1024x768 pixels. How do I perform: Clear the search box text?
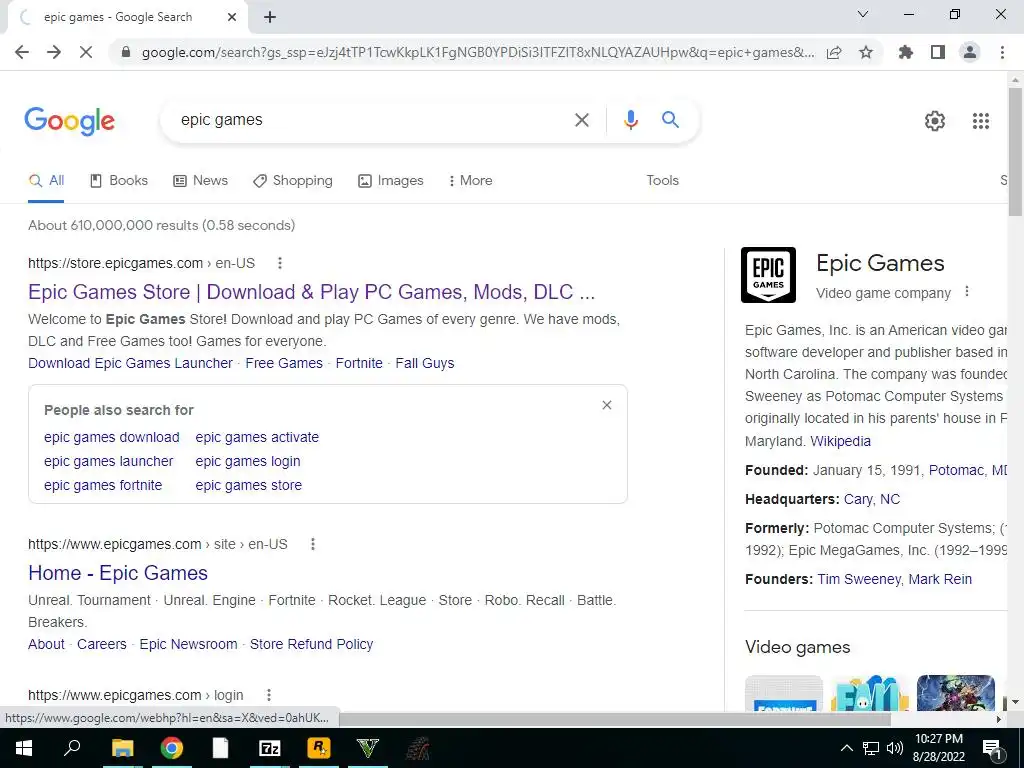pos(582,120)
